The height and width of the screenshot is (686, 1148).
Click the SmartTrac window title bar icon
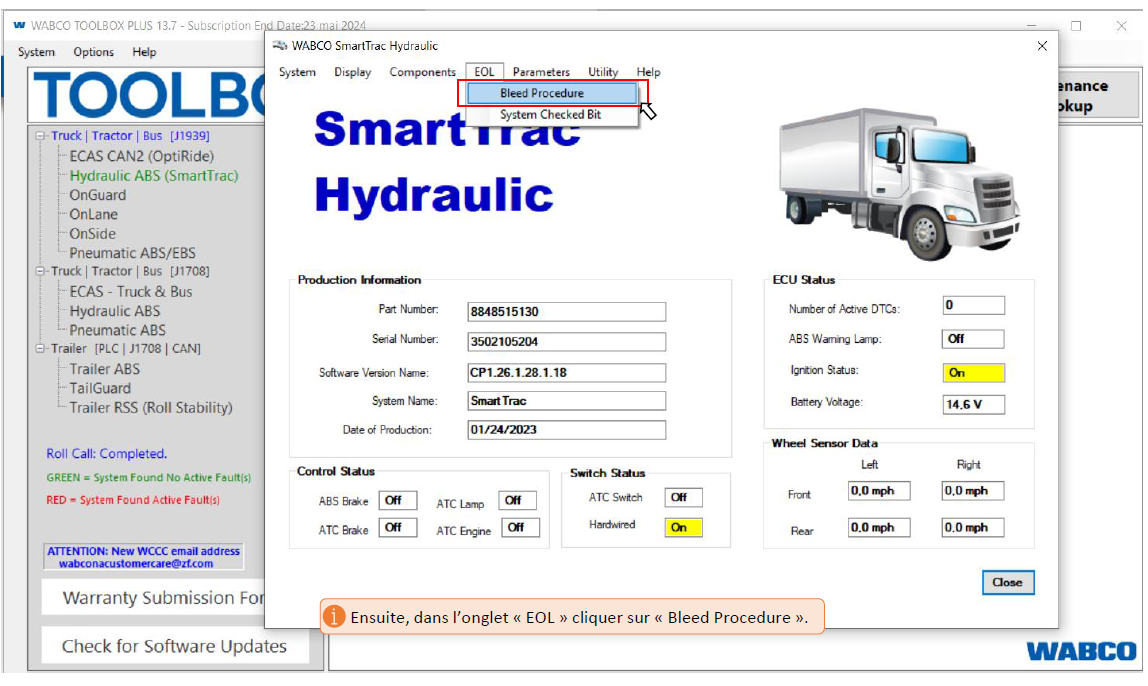pyautogui.click(x=280, y=46)
